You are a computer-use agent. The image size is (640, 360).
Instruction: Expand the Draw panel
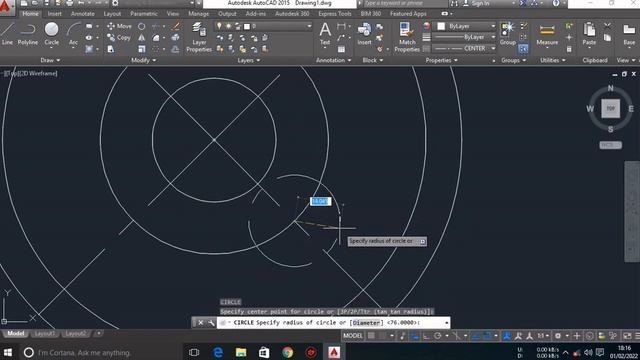(x=51, y=60)
